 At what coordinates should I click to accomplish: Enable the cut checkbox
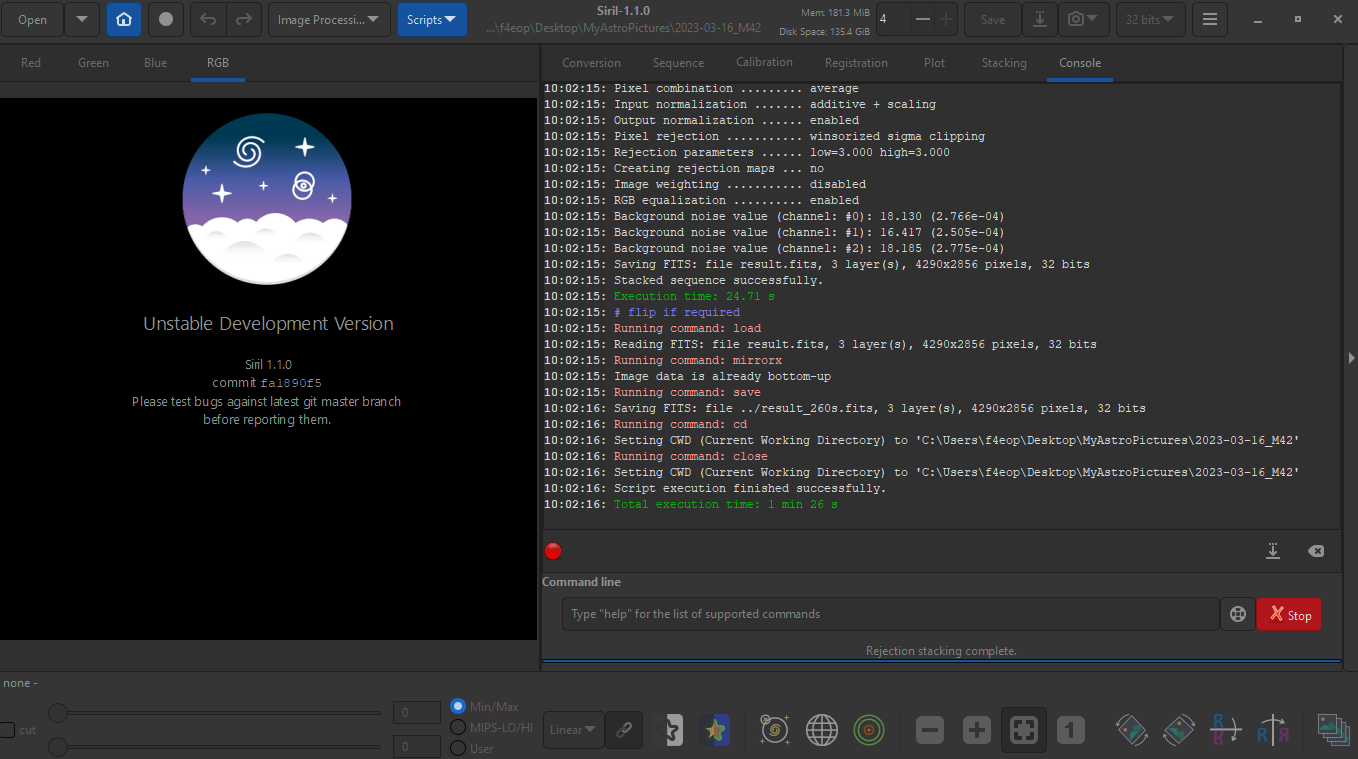pos(8,730)
